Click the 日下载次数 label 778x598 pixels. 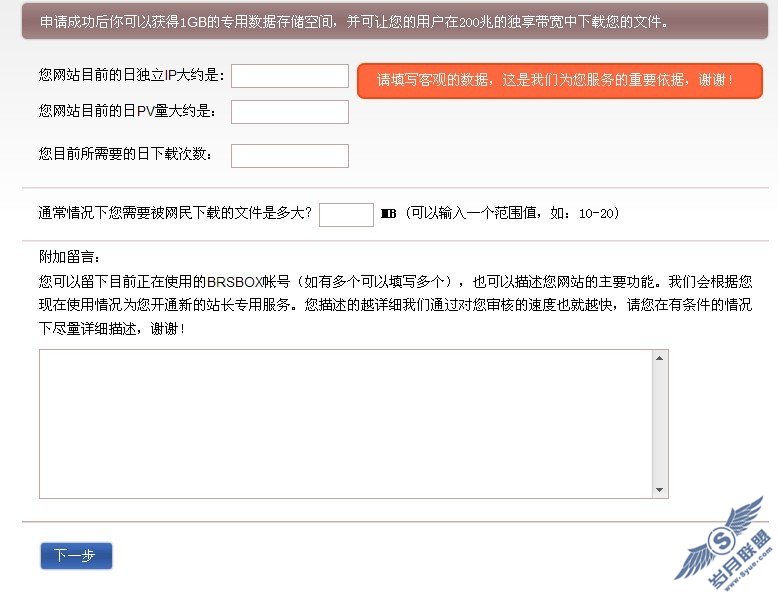click(125, 155)
